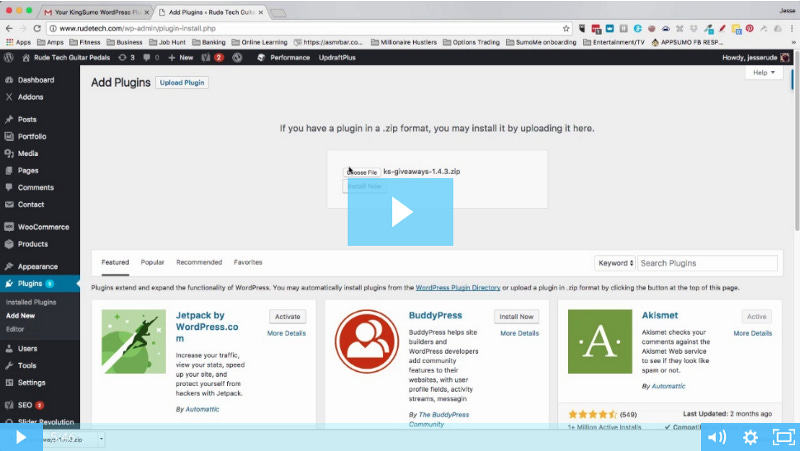Mute the video using the volume icon
This screenshot has height=451, width=800.
[717, 437]
